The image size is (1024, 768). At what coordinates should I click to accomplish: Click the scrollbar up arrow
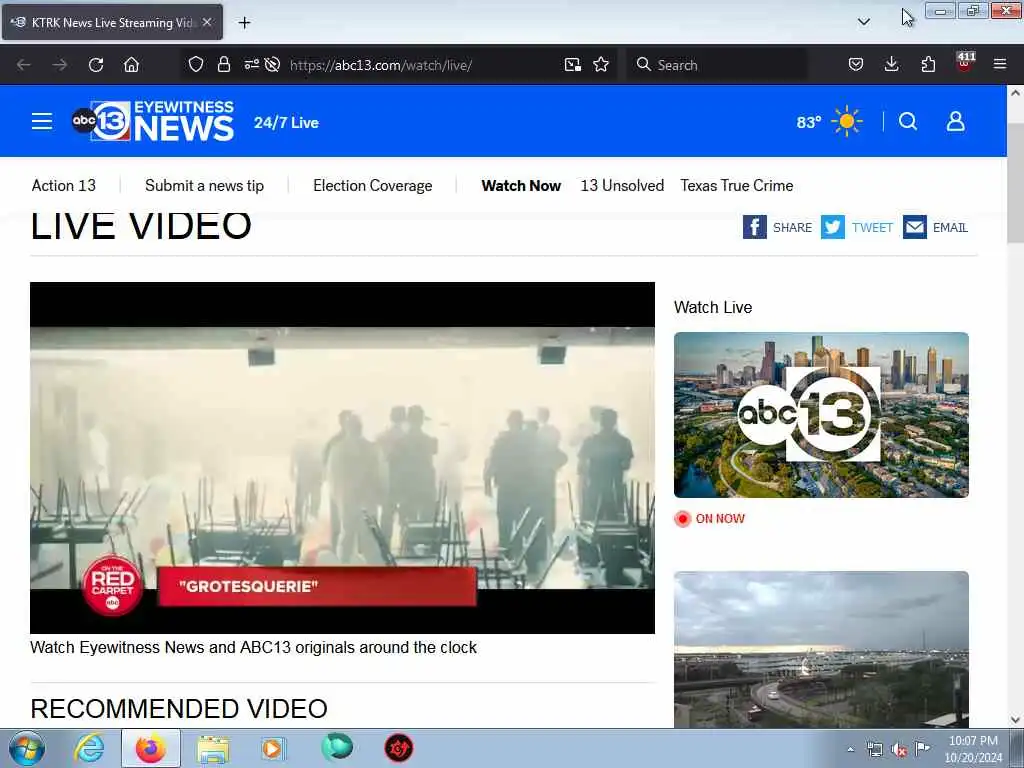(x=1015, y=93)
